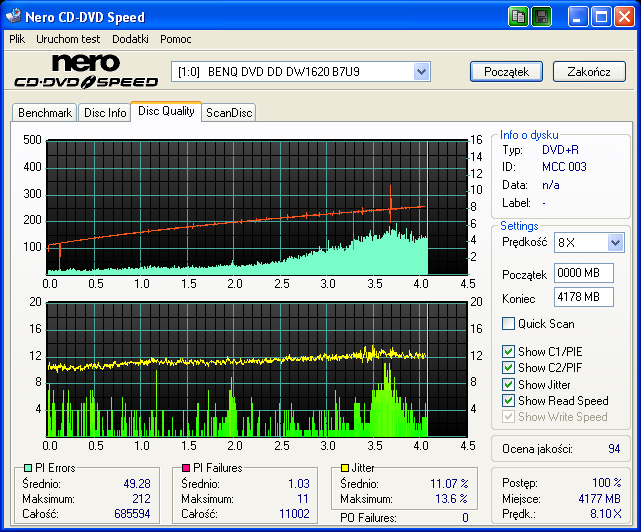Image resolution: width=641 pixels, height=532 pixels.
Task: Click the PI Errors chart area
Action: pyautogui.click(x=257, y=207)
